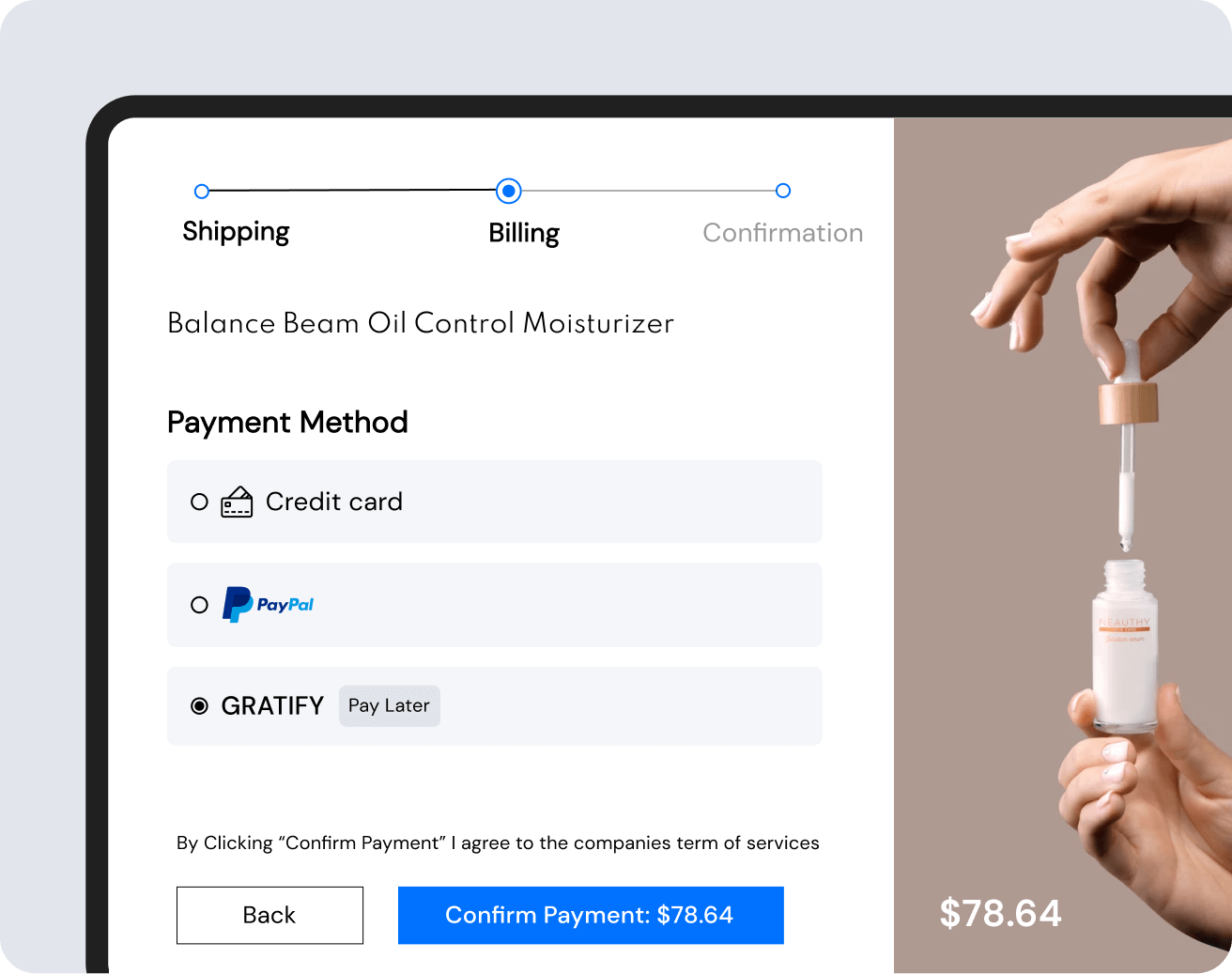Click the Confirm Payment: $78.64 button
The height and width of the screenshot is (974, 1232).
click(591, 915)
